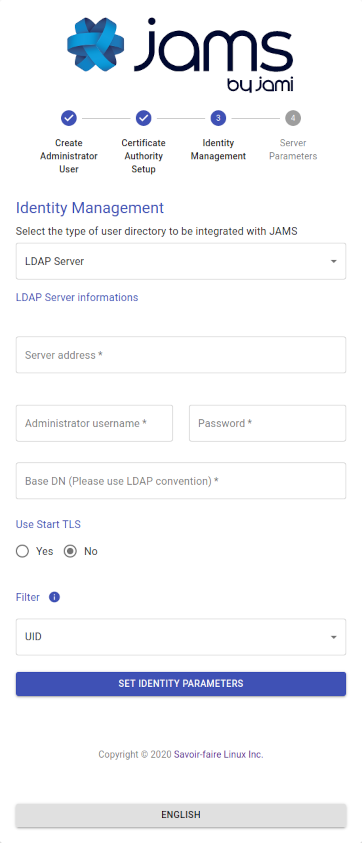Click the Filter label text
This screenshot has height=843, width=362.
point(27,597)
